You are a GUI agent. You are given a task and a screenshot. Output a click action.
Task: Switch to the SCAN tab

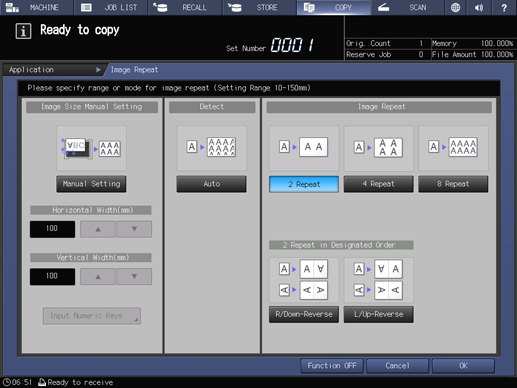tap(407, 7)
